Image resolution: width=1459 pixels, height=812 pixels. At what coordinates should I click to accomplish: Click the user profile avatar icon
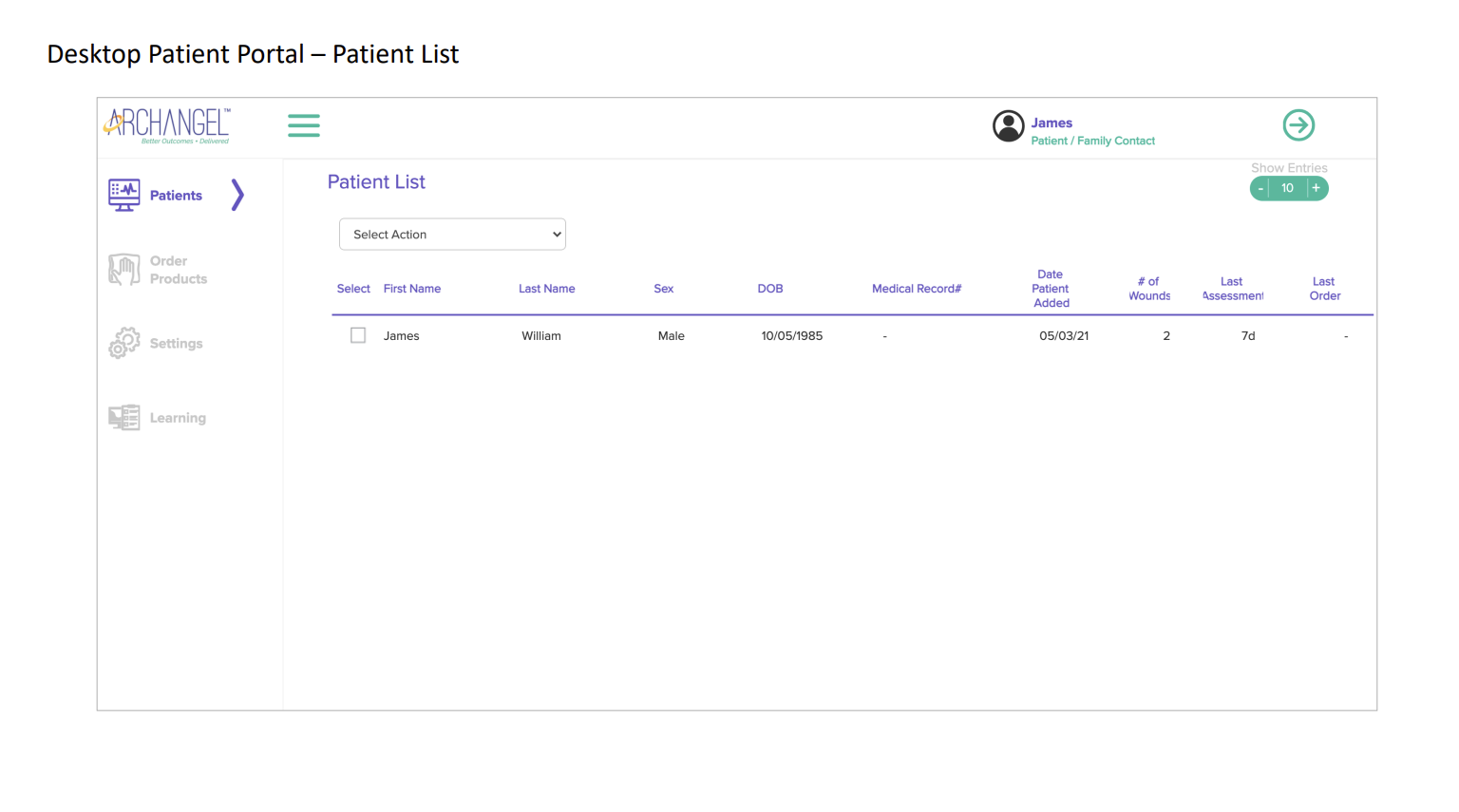tap(1008, 125)
